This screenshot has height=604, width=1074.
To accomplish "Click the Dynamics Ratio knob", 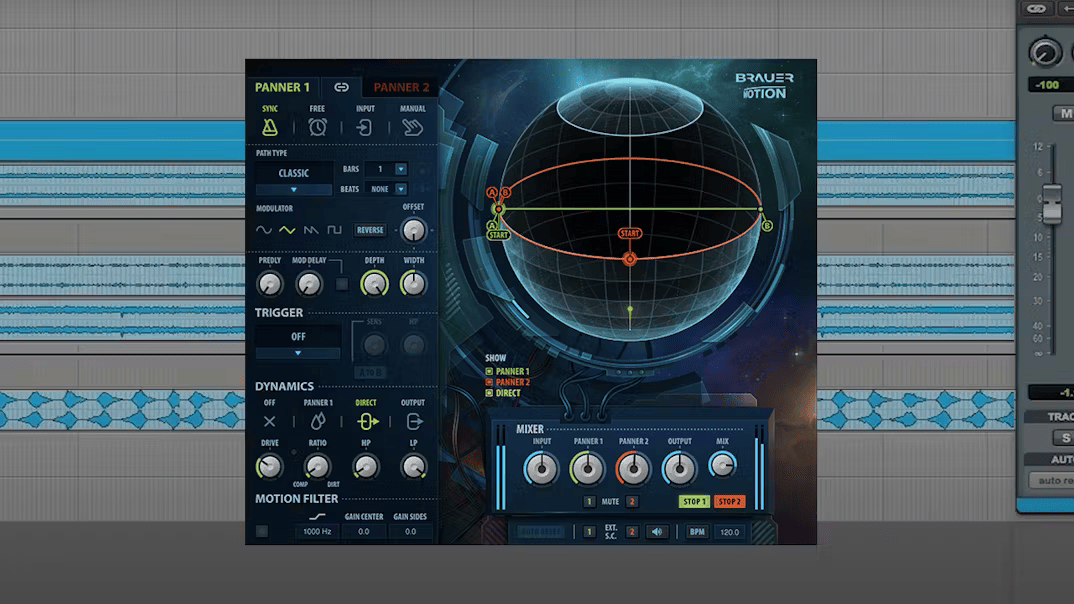I will point(317,467).
